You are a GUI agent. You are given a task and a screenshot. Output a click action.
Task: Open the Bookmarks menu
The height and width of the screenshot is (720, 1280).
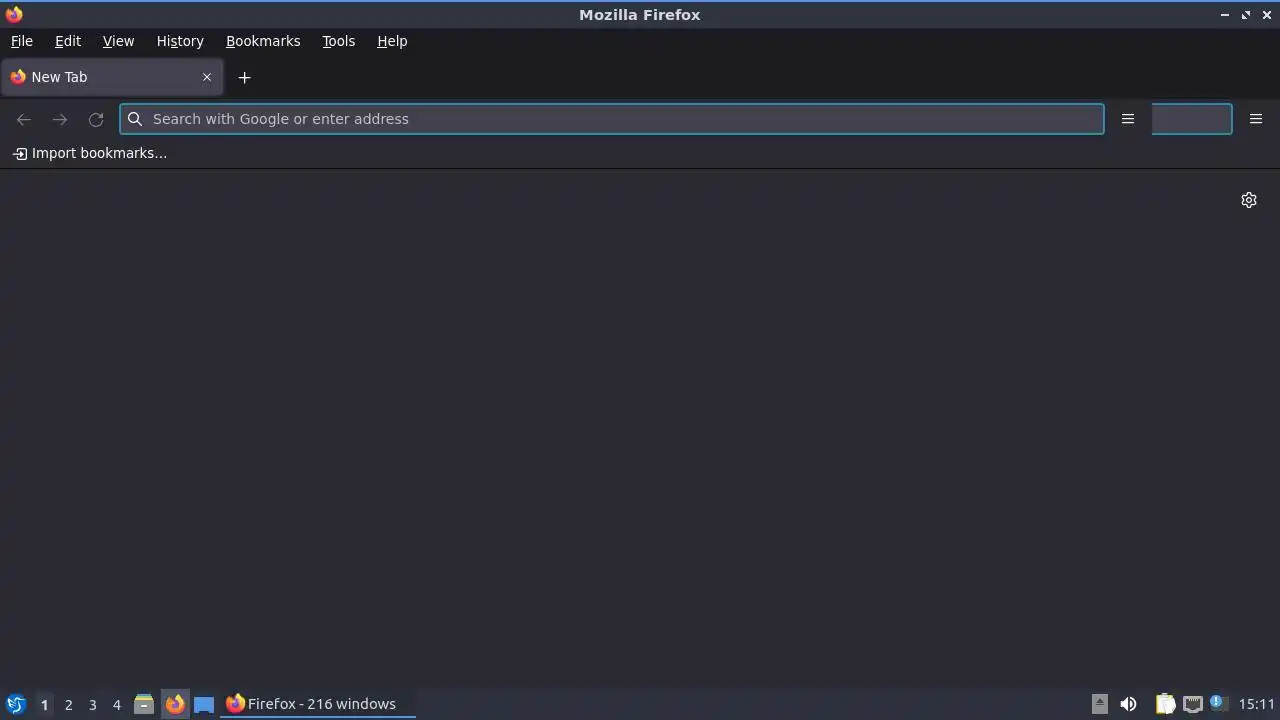[x=263, y=41]
